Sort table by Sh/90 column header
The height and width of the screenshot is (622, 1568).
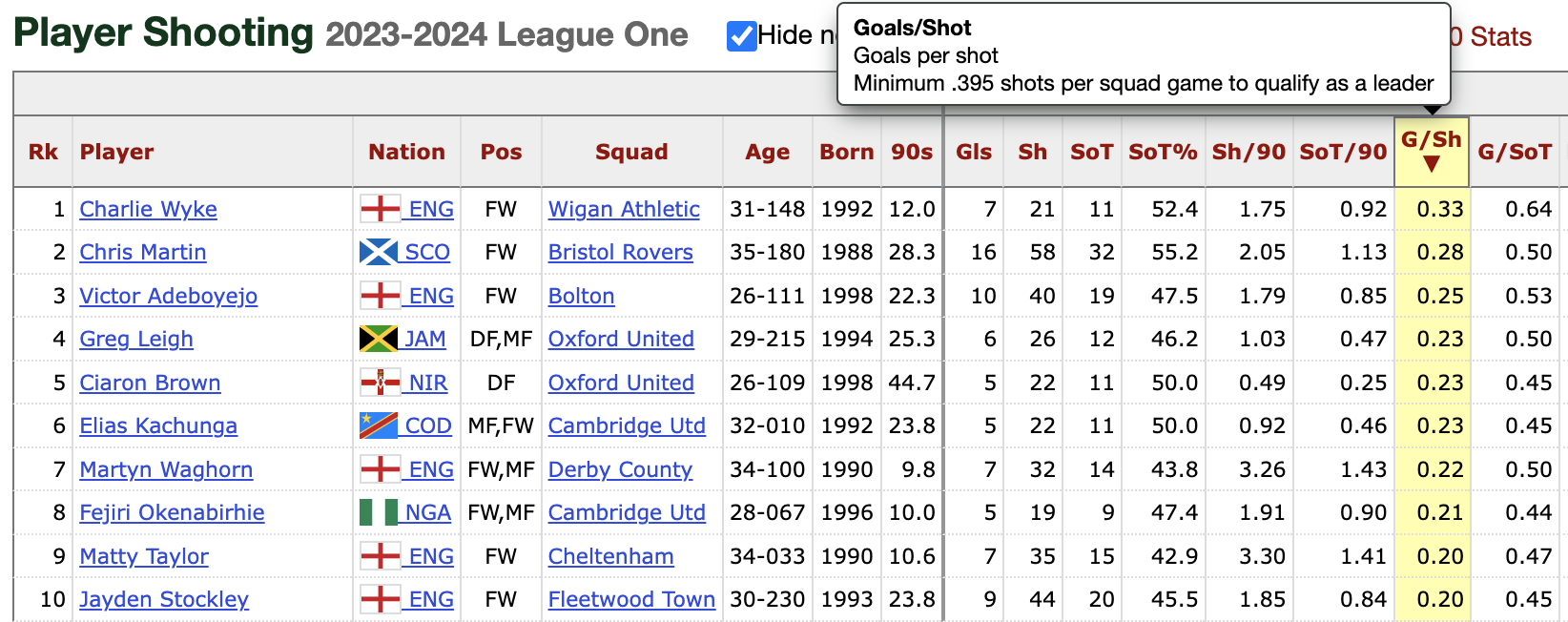click(1248, 152)
